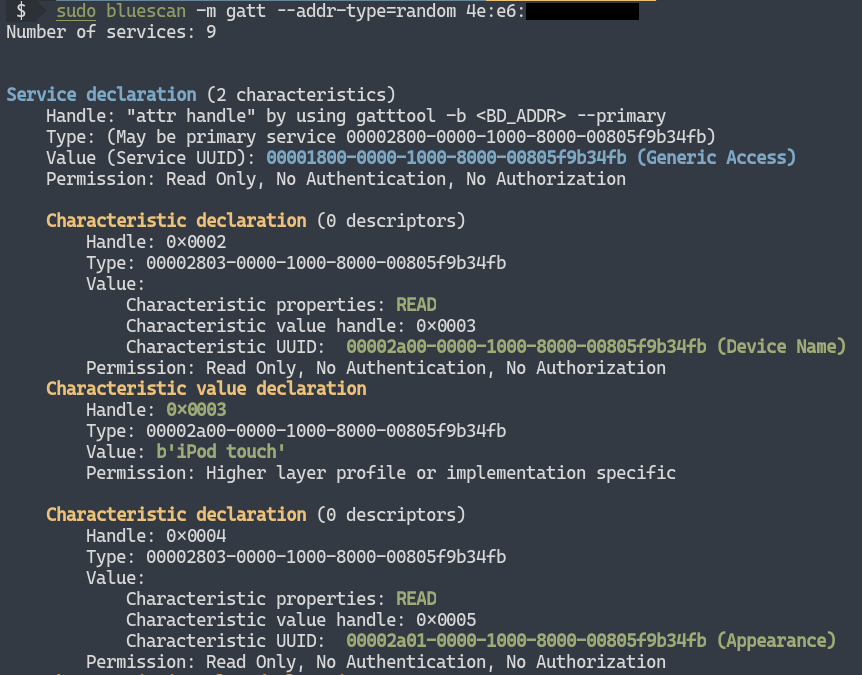The width and height of the screenshot is (862, 675).
Task: Click the first green READ property
Action: pyautogui.click(x=416, y=305)
